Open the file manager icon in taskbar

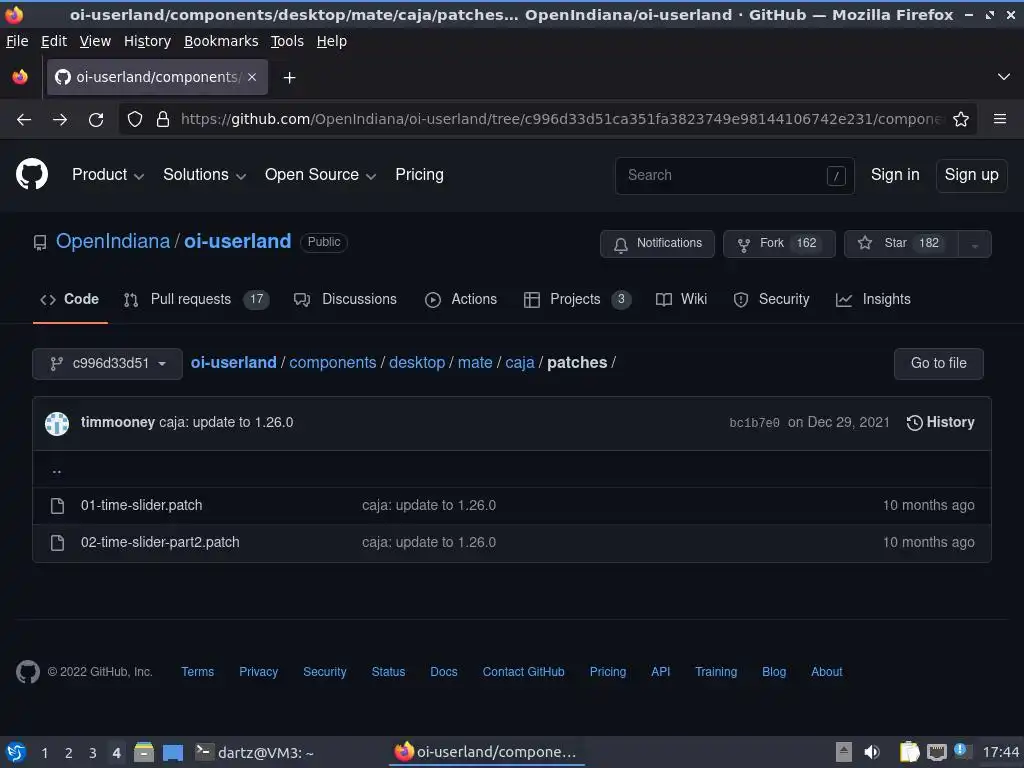[x=144, y=752]
